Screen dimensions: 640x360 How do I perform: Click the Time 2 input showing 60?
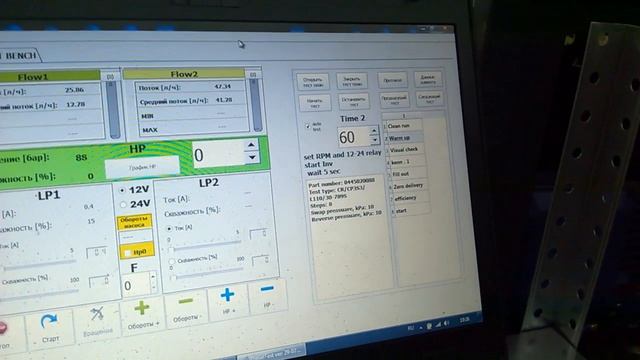pos(353,137)
